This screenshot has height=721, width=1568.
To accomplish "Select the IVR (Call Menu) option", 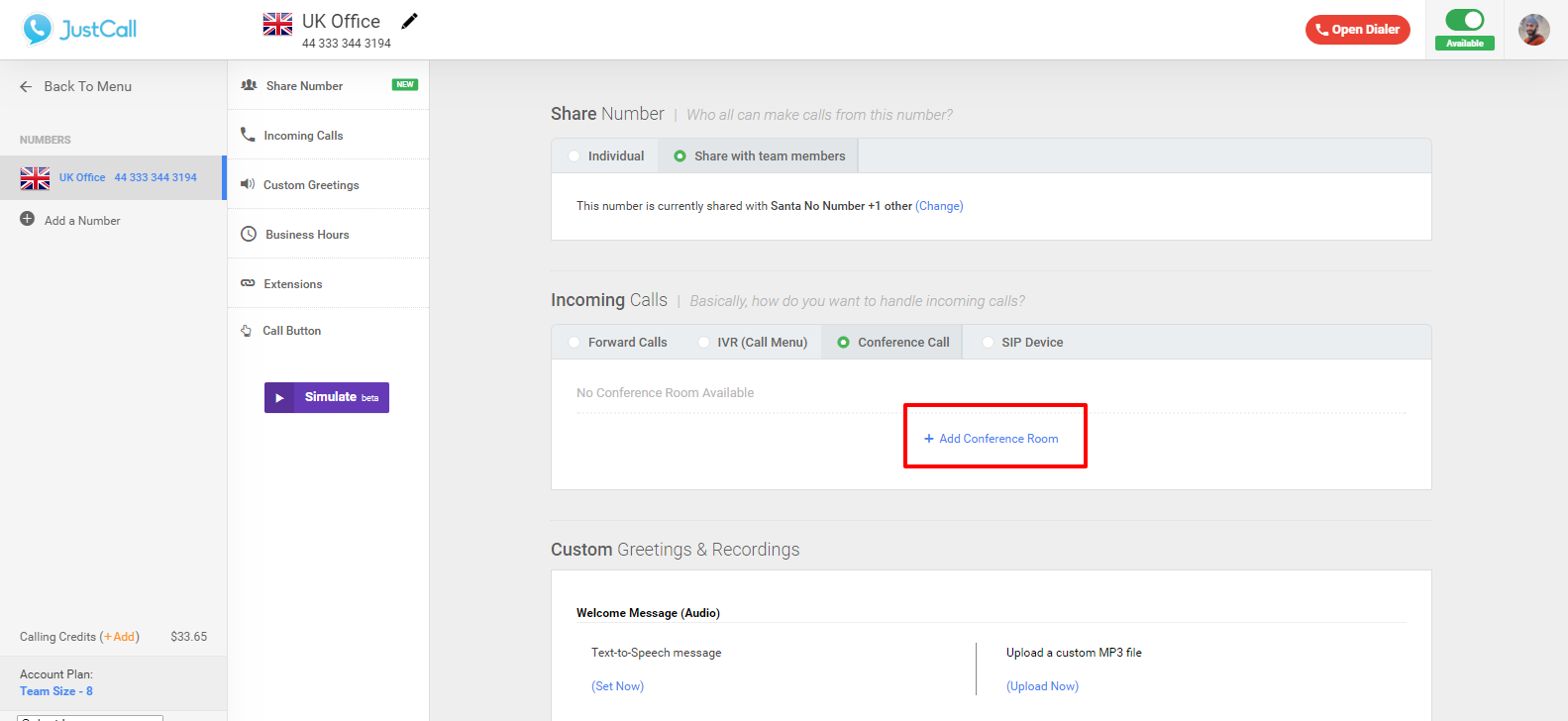I will click(703, 343).
